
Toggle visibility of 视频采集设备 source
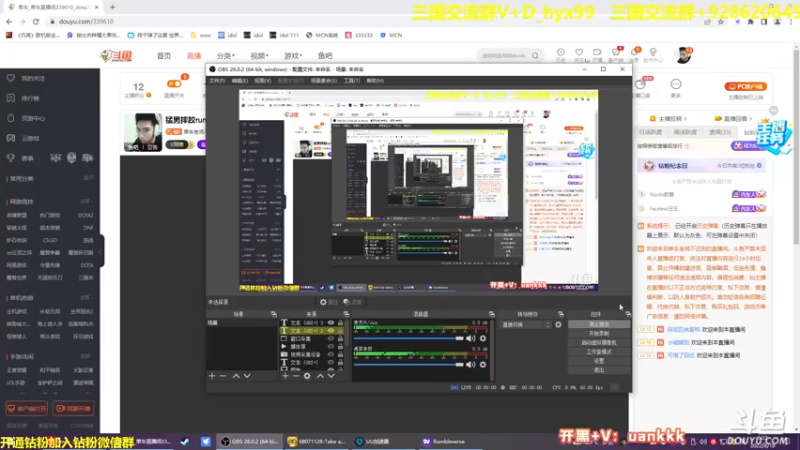point(331,355)
